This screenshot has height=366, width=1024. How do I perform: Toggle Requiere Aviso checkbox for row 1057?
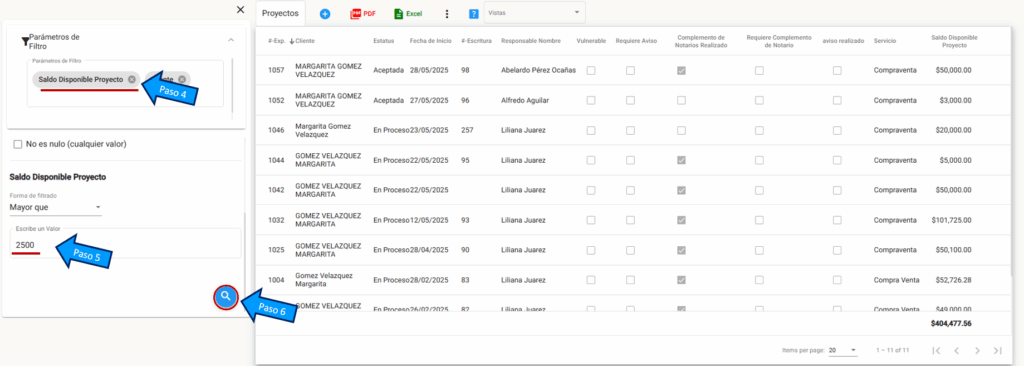click(630, 70)
